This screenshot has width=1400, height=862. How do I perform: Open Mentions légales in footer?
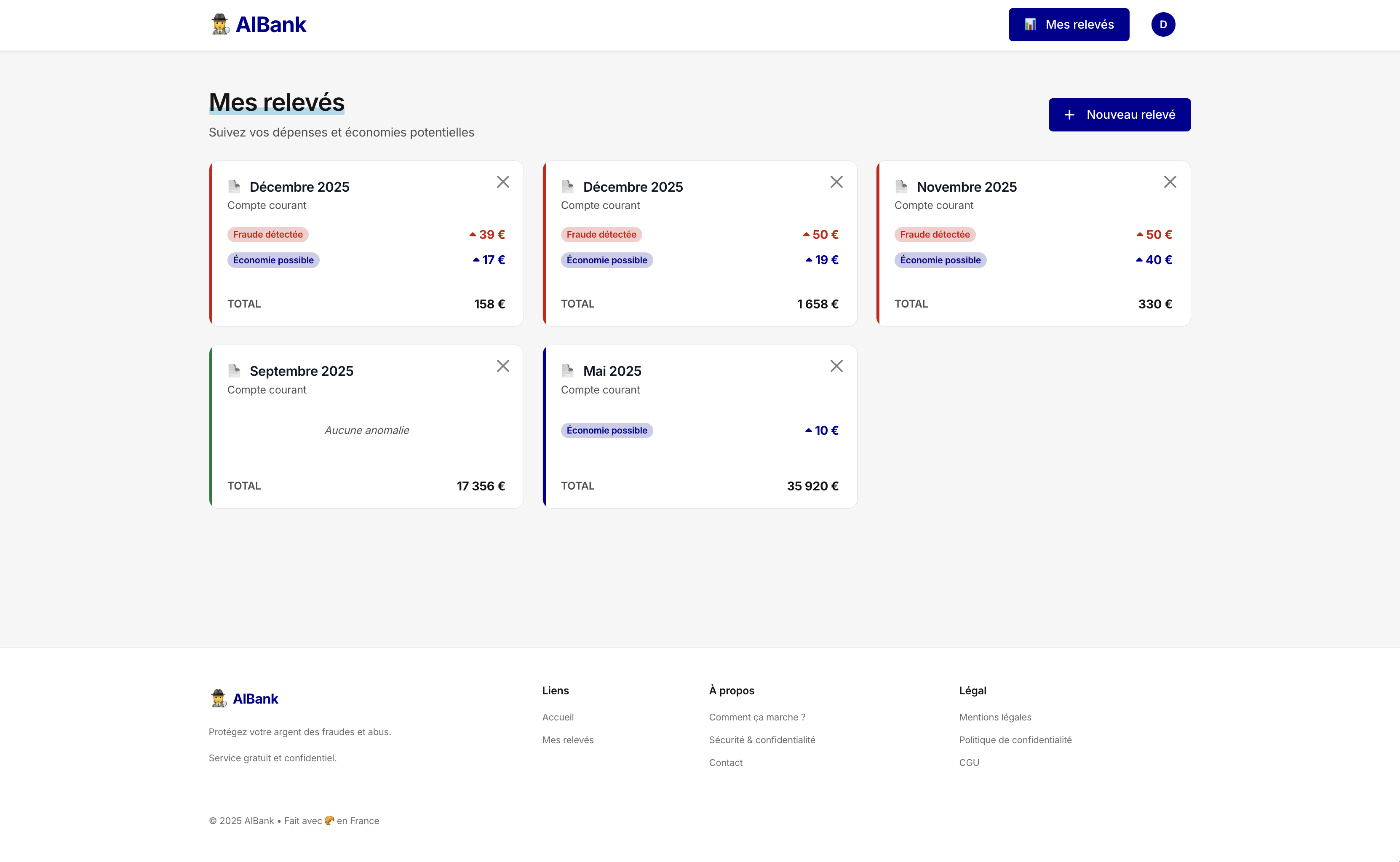click(x=994, y=717)
